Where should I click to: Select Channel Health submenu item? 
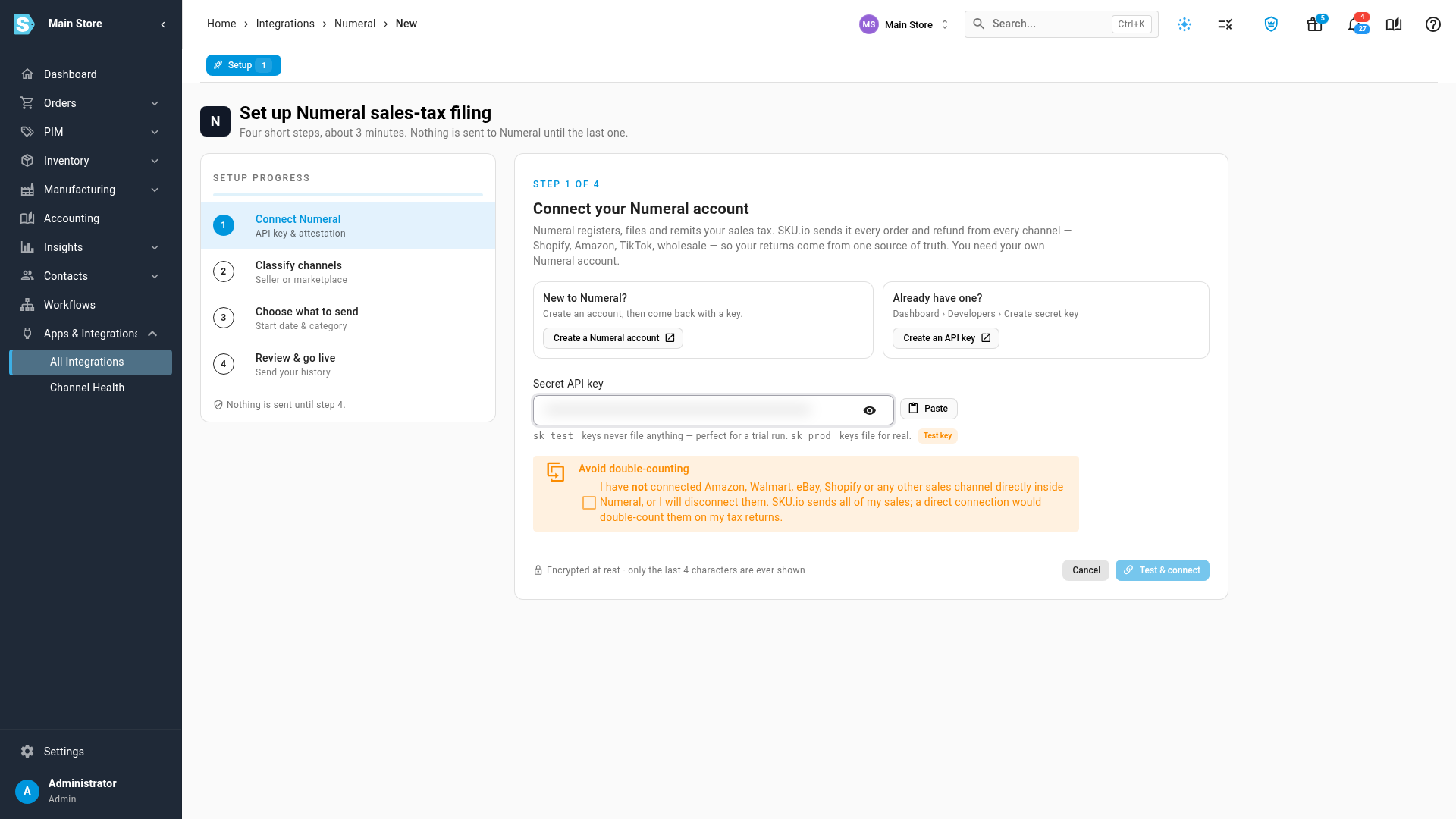(90, 388)
